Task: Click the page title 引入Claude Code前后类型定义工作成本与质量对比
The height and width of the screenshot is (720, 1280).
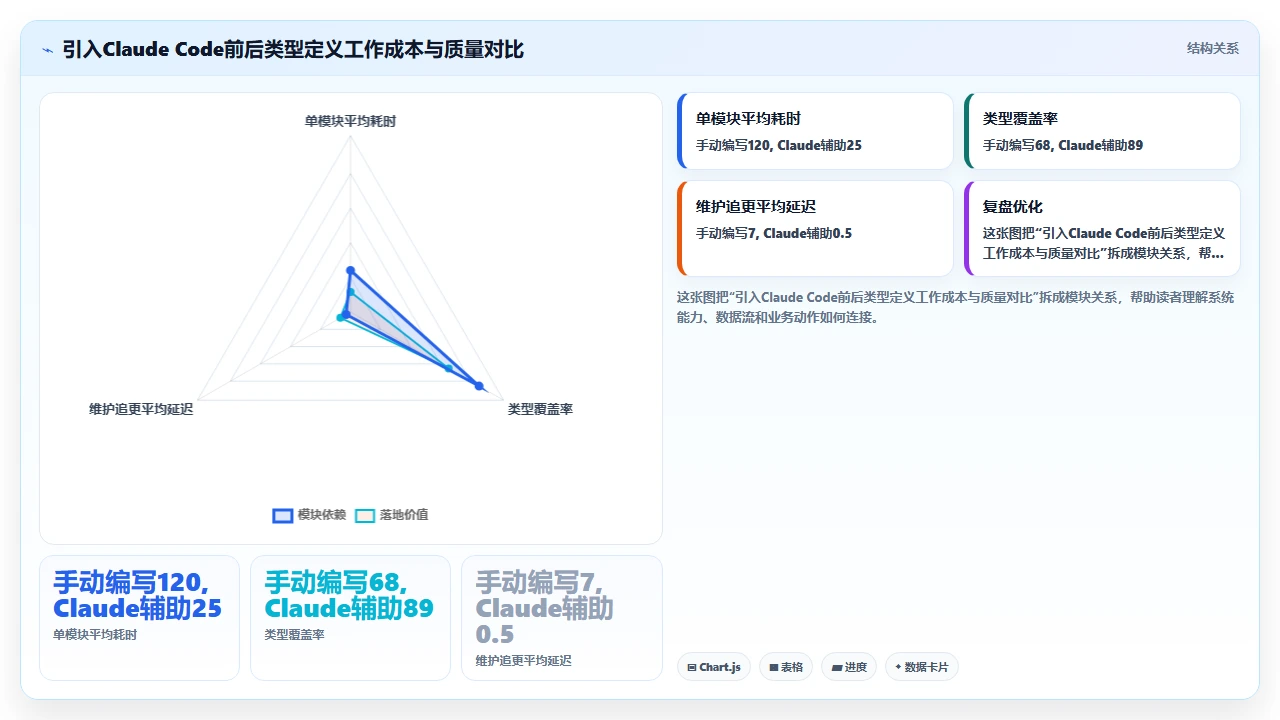Action: pos(293,49)
